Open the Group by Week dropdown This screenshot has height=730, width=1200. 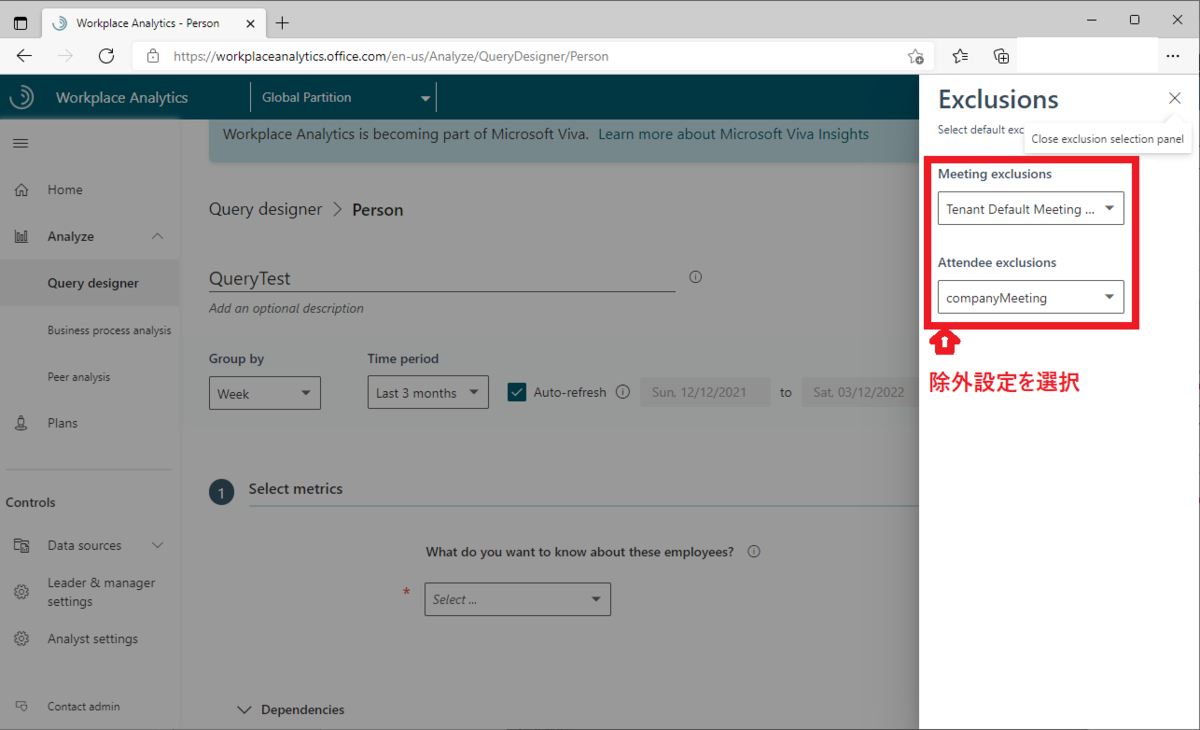[x=264, y=393]
